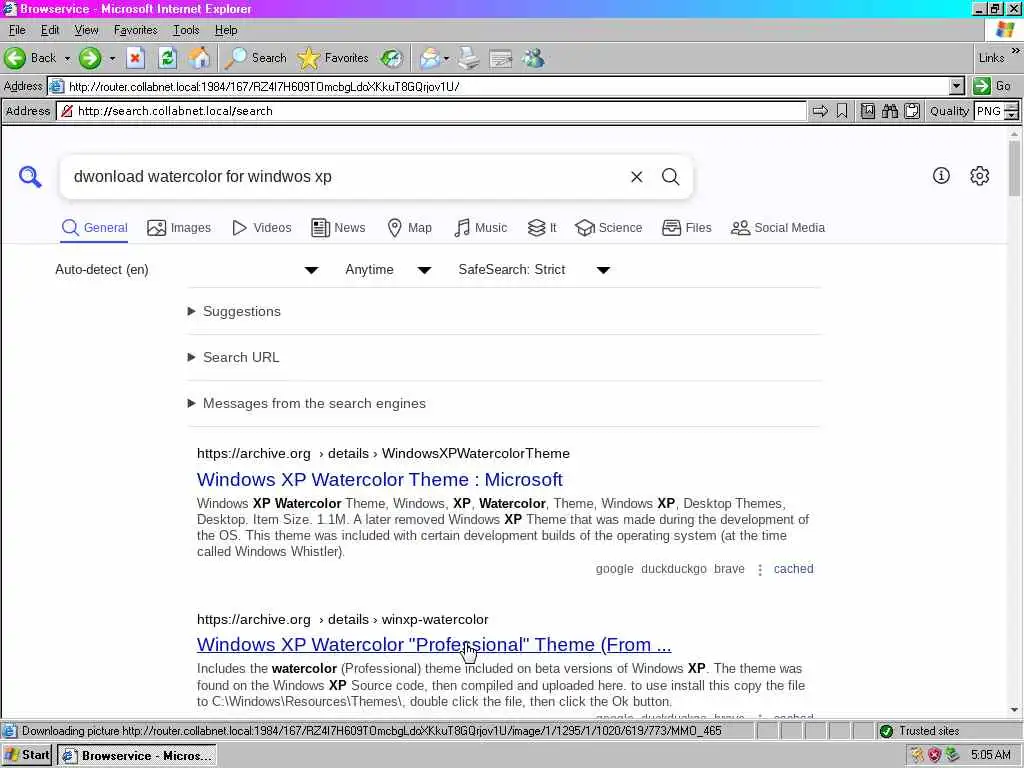
Task: Click the Browservice framed picture icon
Action: point(867,111)
